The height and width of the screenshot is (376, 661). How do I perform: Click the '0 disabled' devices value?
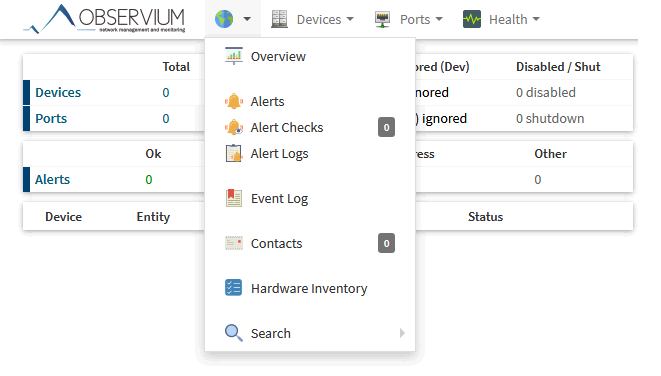[x=545, y=92]
